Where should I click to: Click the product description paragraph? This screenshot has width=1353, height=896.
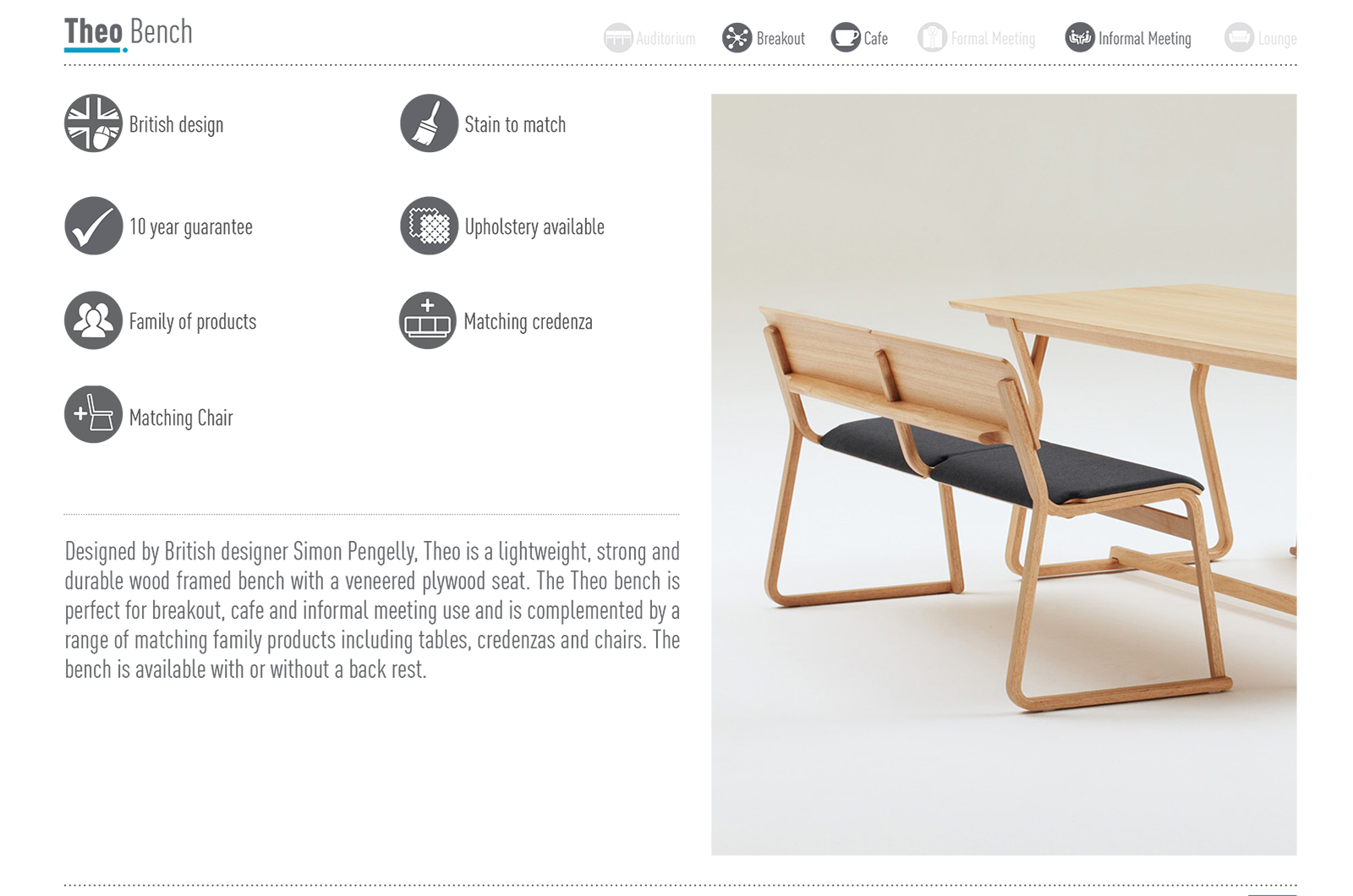[x=372, y=609]
